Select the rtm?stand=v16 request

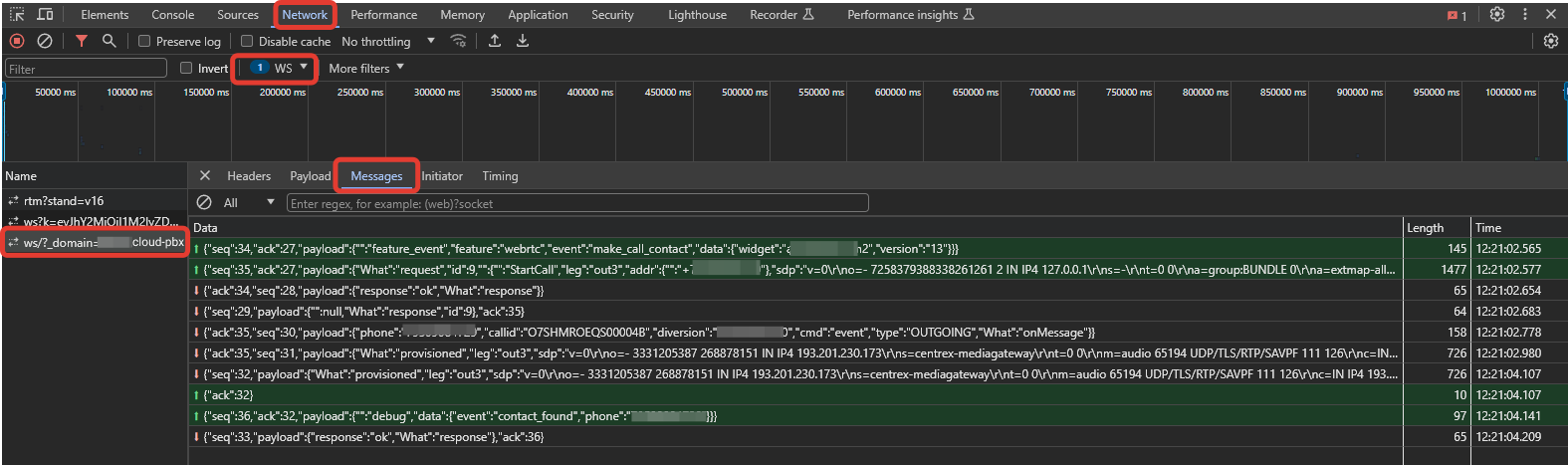pyautogui.click(x=64, y=201)
